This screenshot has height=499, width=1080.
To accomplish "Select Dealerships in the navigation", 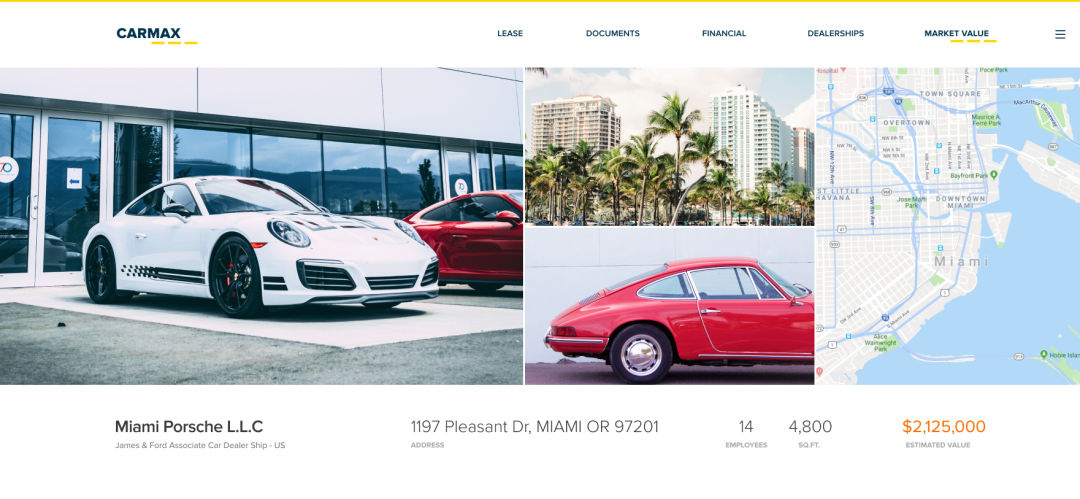I will 835,33.
